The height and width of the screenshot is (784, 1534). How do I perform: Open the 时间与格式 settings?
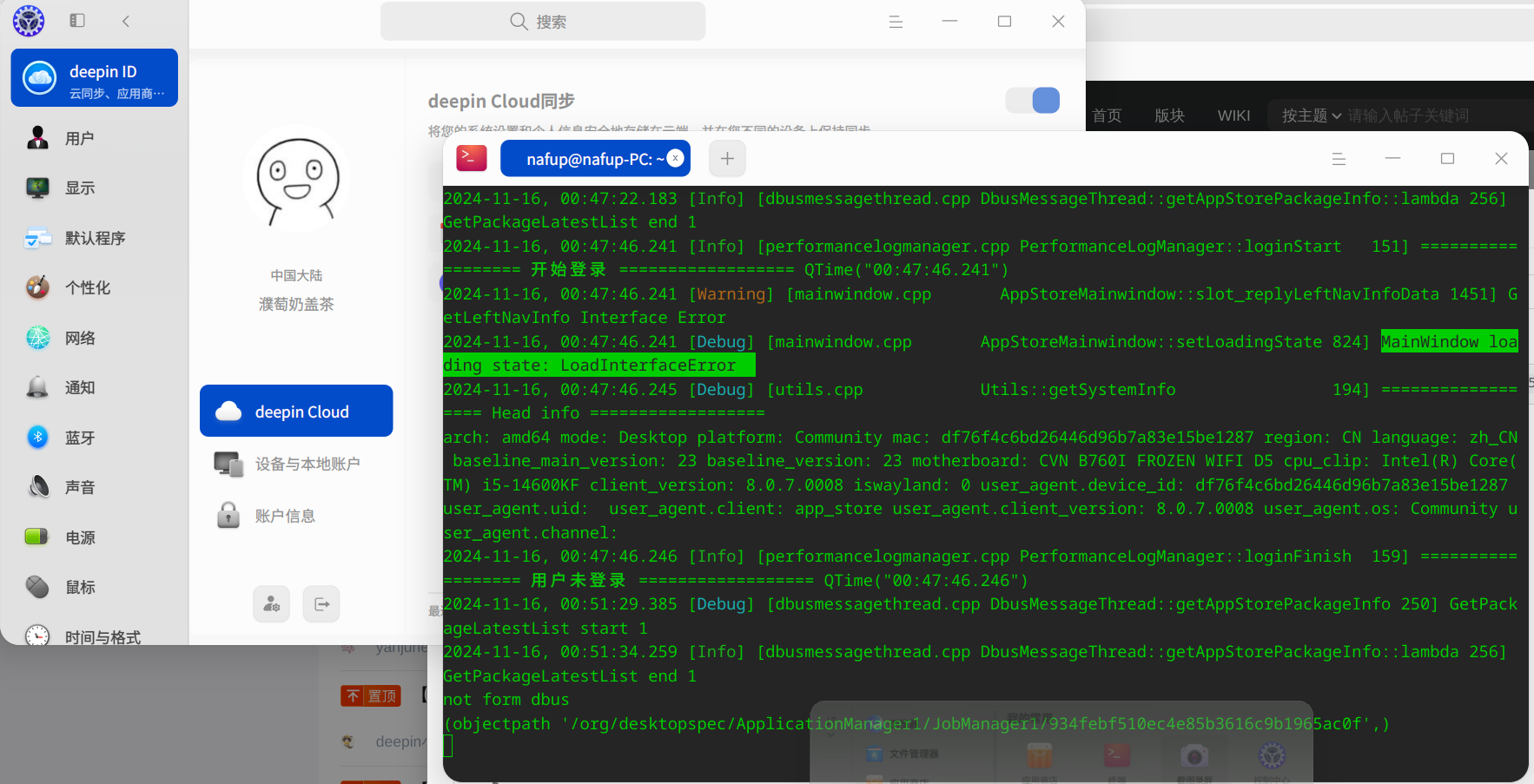point(94,636)
